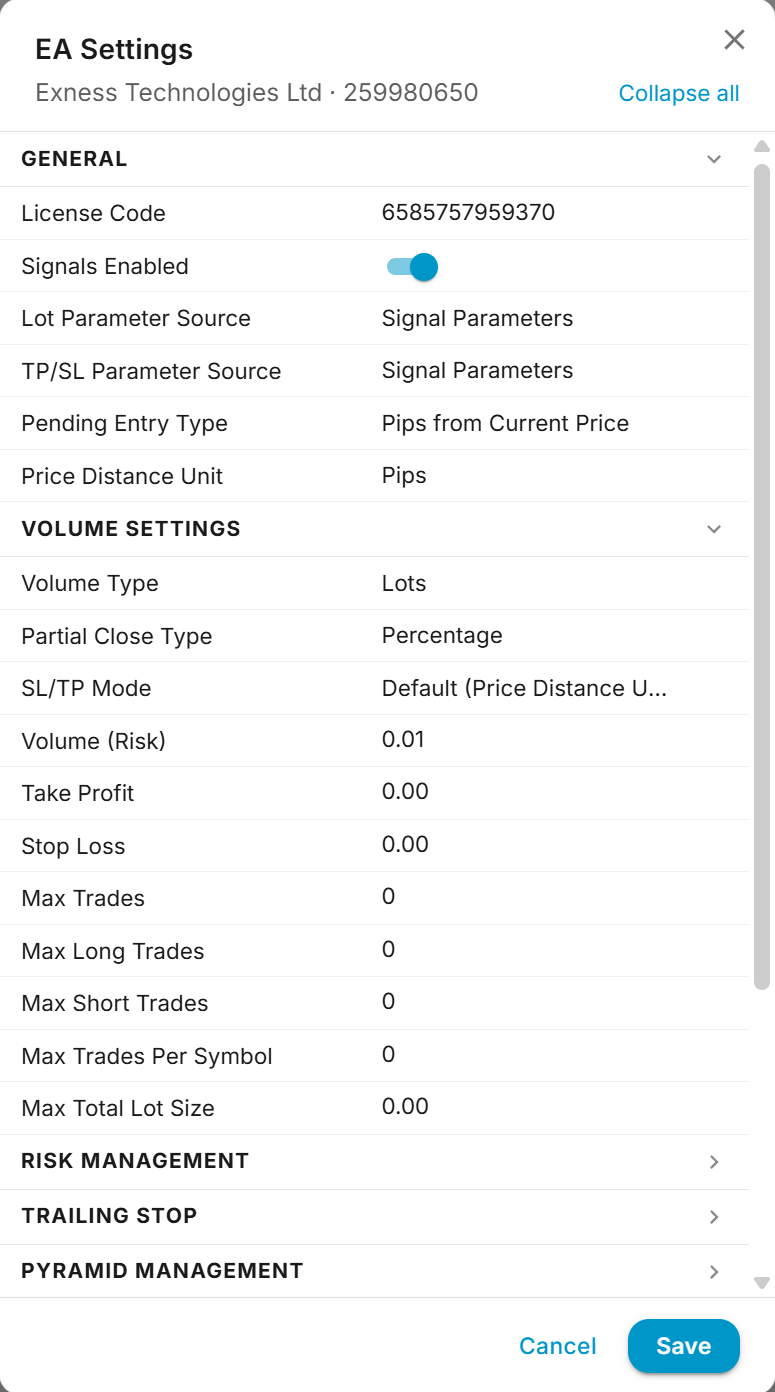Viewport: 775px width, 1392px height.
Task: Change the Pending Entry Type option
Action: (505, 423)
